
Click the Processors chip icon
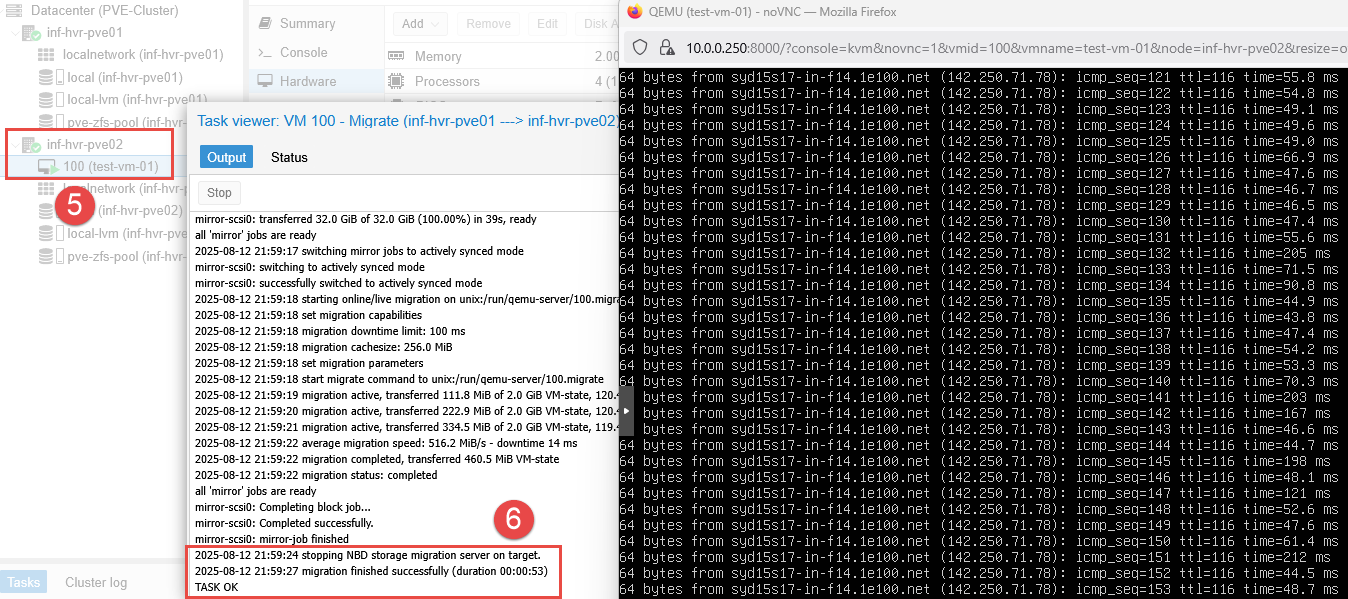(x=396, y=82)
